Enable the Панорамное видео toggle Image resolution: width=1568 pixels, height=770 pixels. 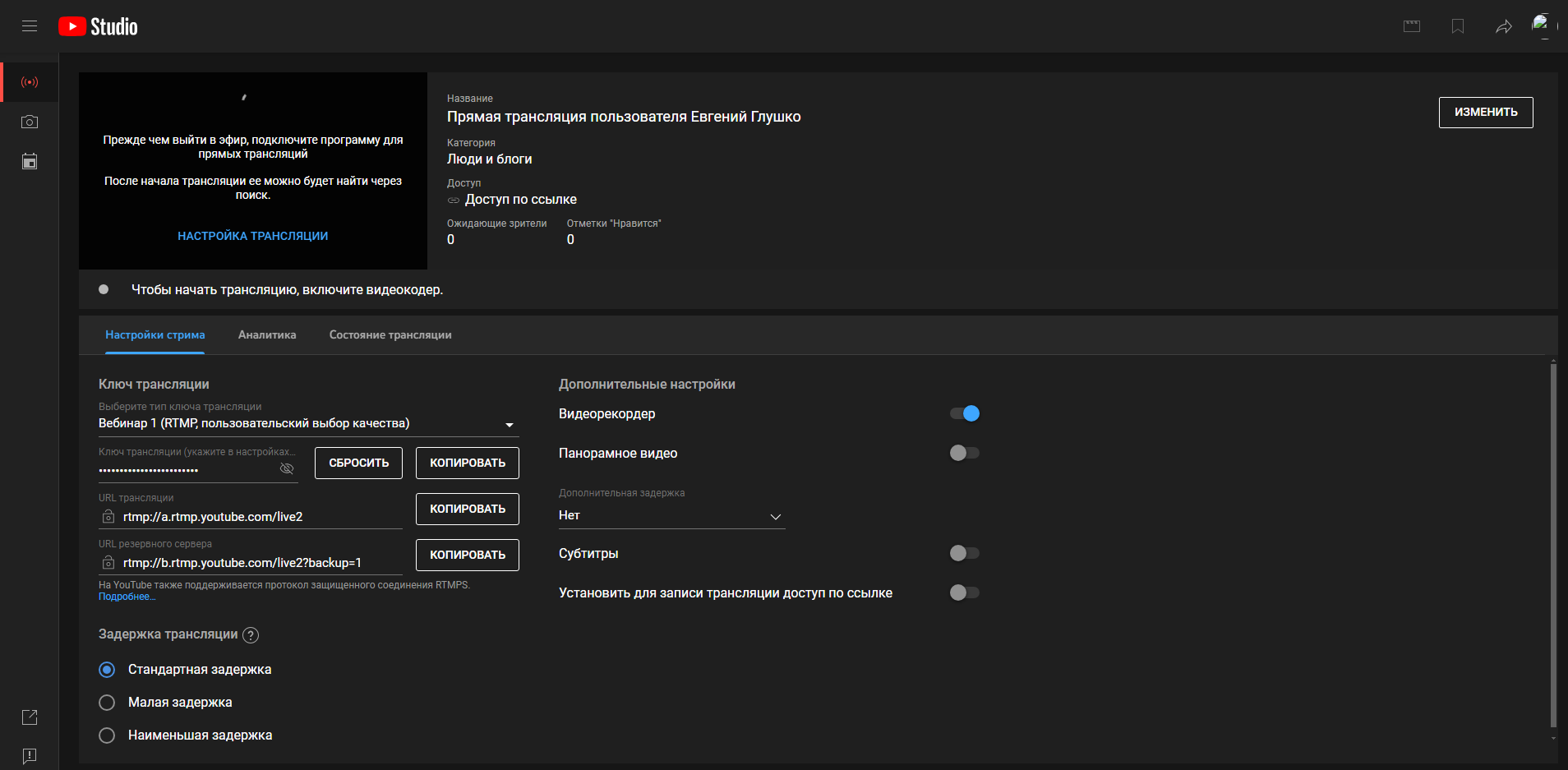point(965,453)
